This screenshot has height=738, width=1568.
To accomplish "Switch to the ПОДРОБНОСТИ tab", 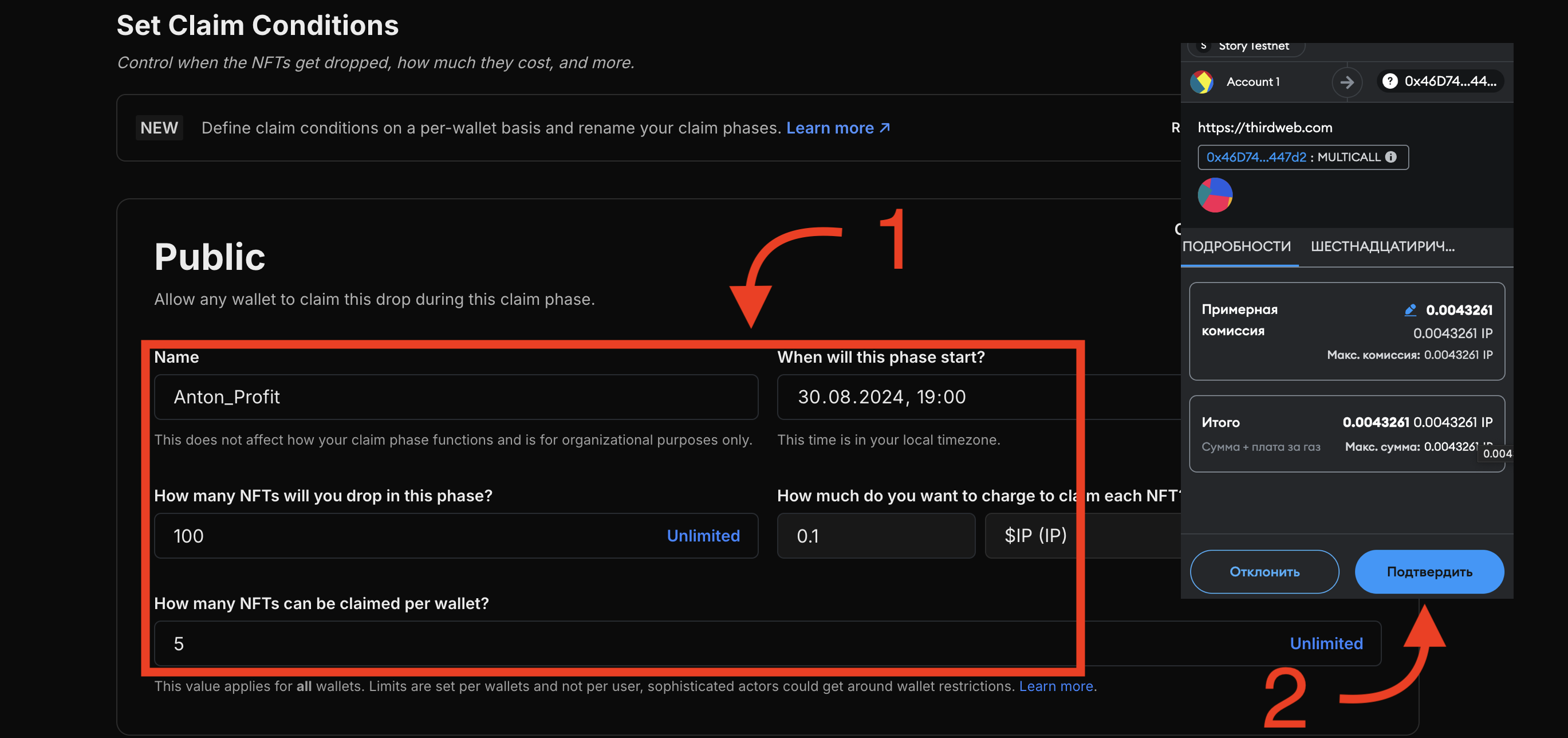I will (x=1236, y=246).
